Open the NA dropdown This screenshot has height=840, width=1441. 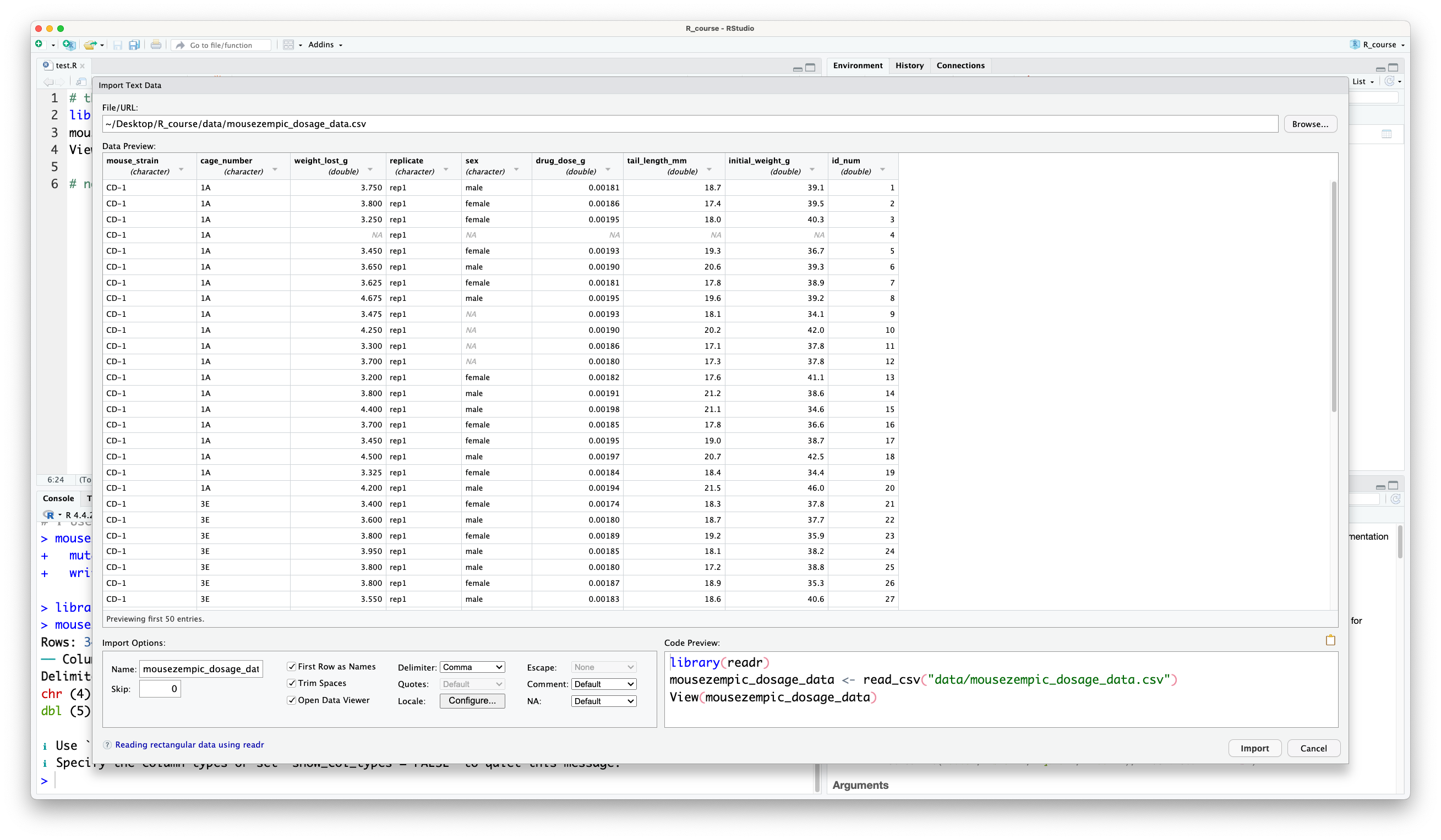point(604,701)
